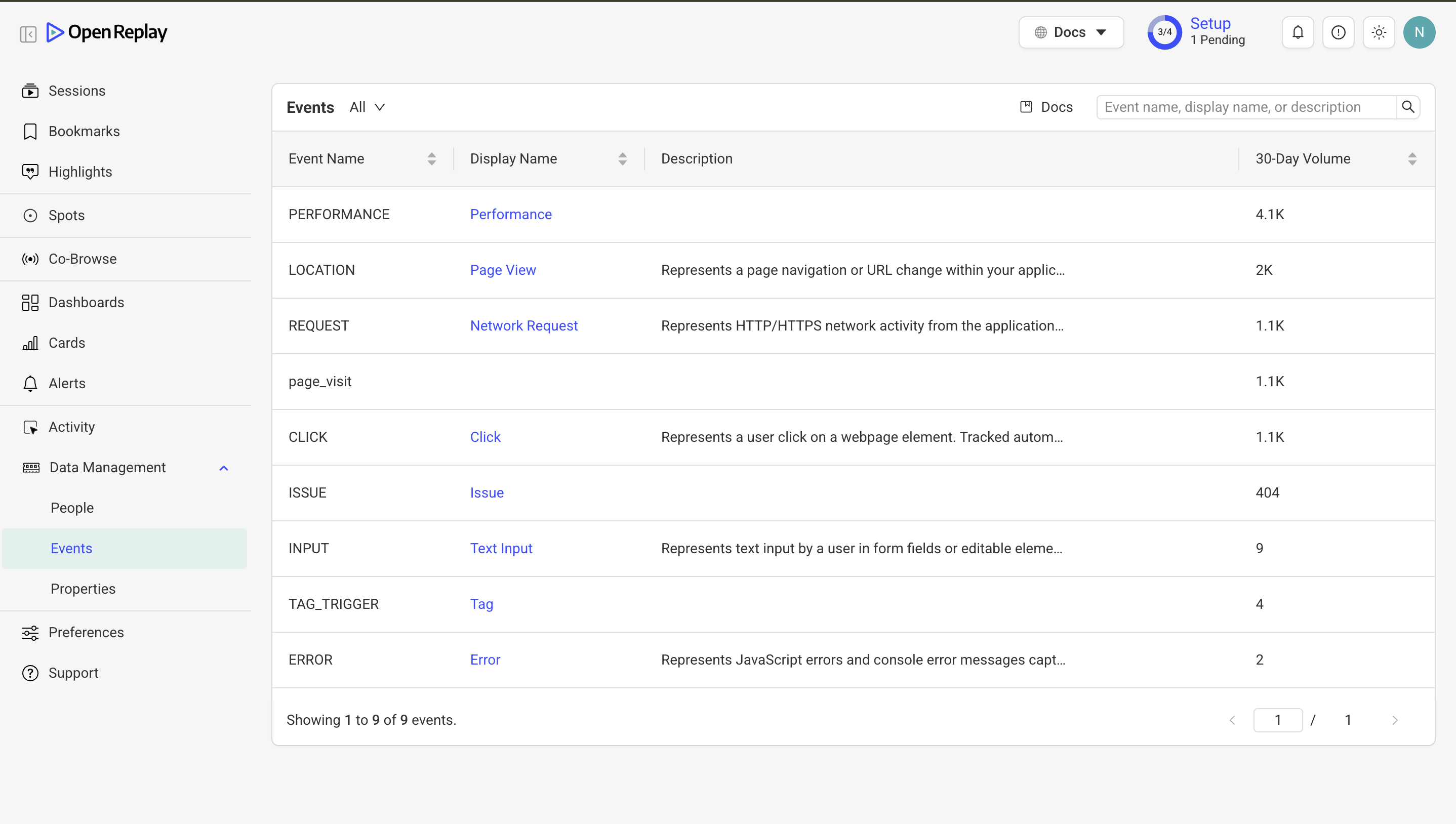
Task: Collapse the sidebar with the panel toggle icon
Action: pos(28,34)
